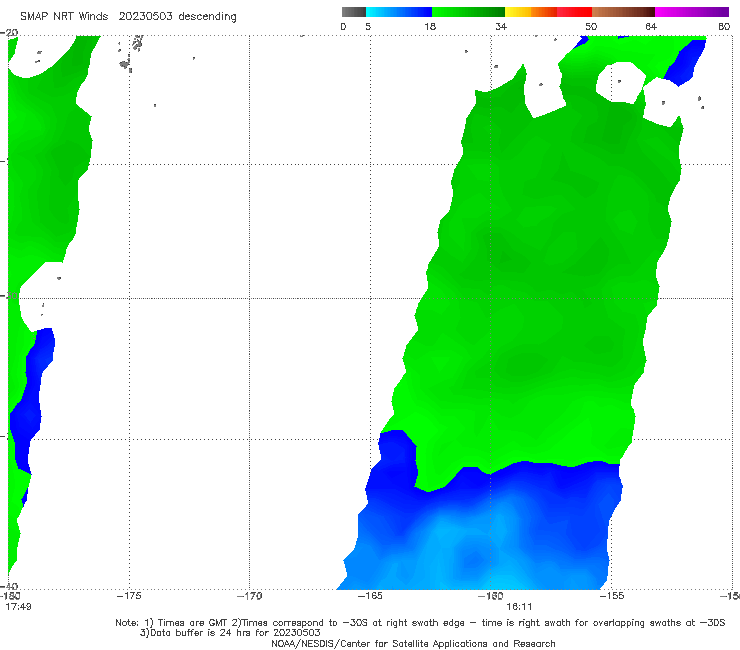Pick the gray segment of the color bar
The width and height of the screenshot is (740, 650).
point(353,12)
